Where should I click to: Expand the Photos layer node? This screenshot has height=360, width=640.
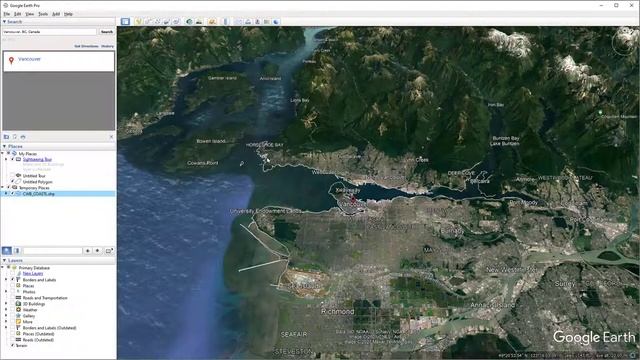click(7, 292)
